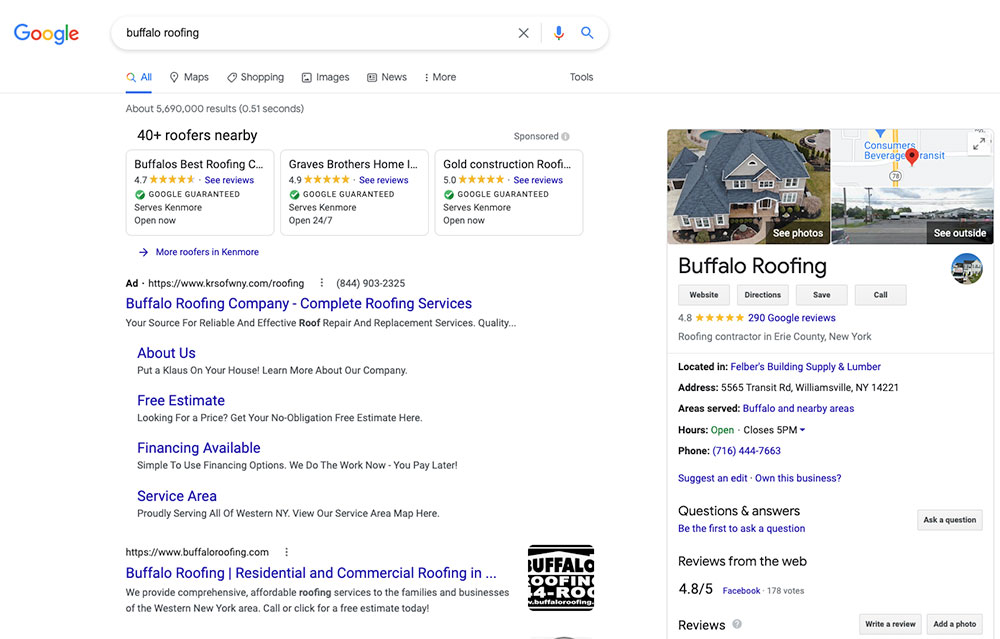
Task: Open the Service Area sitelink
Action: pyautogui.click(x=177, y=496)
